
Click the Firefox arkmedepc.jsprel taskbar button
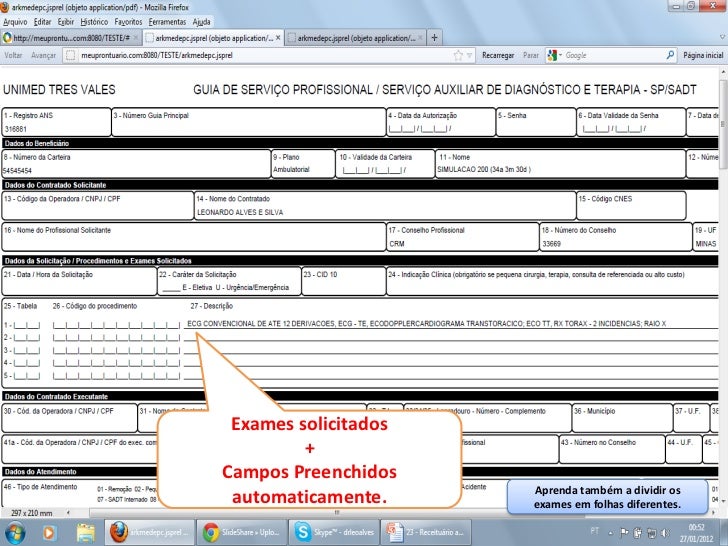tap(150, 533)
